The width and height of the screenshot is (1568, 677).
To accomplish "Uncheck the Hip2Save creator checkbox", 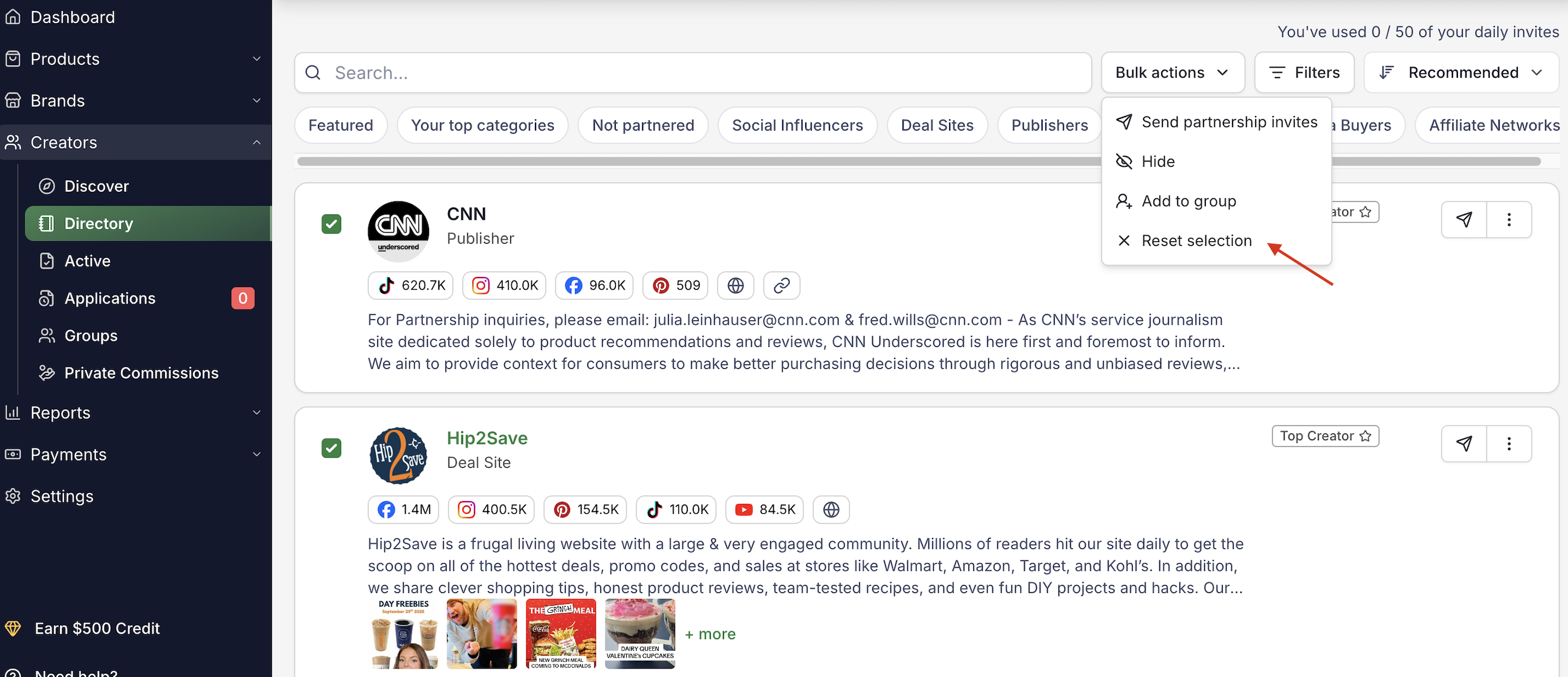I will (331, 448).
